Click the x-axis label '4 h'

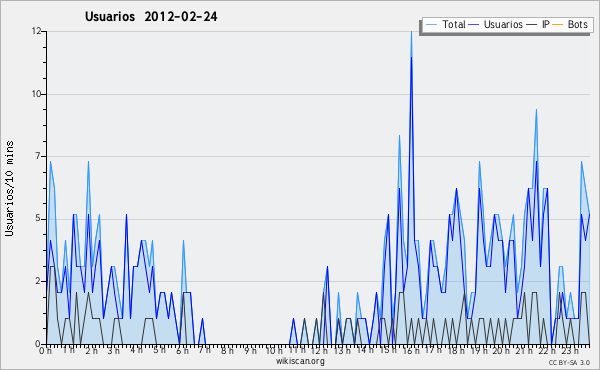(136, 350)
